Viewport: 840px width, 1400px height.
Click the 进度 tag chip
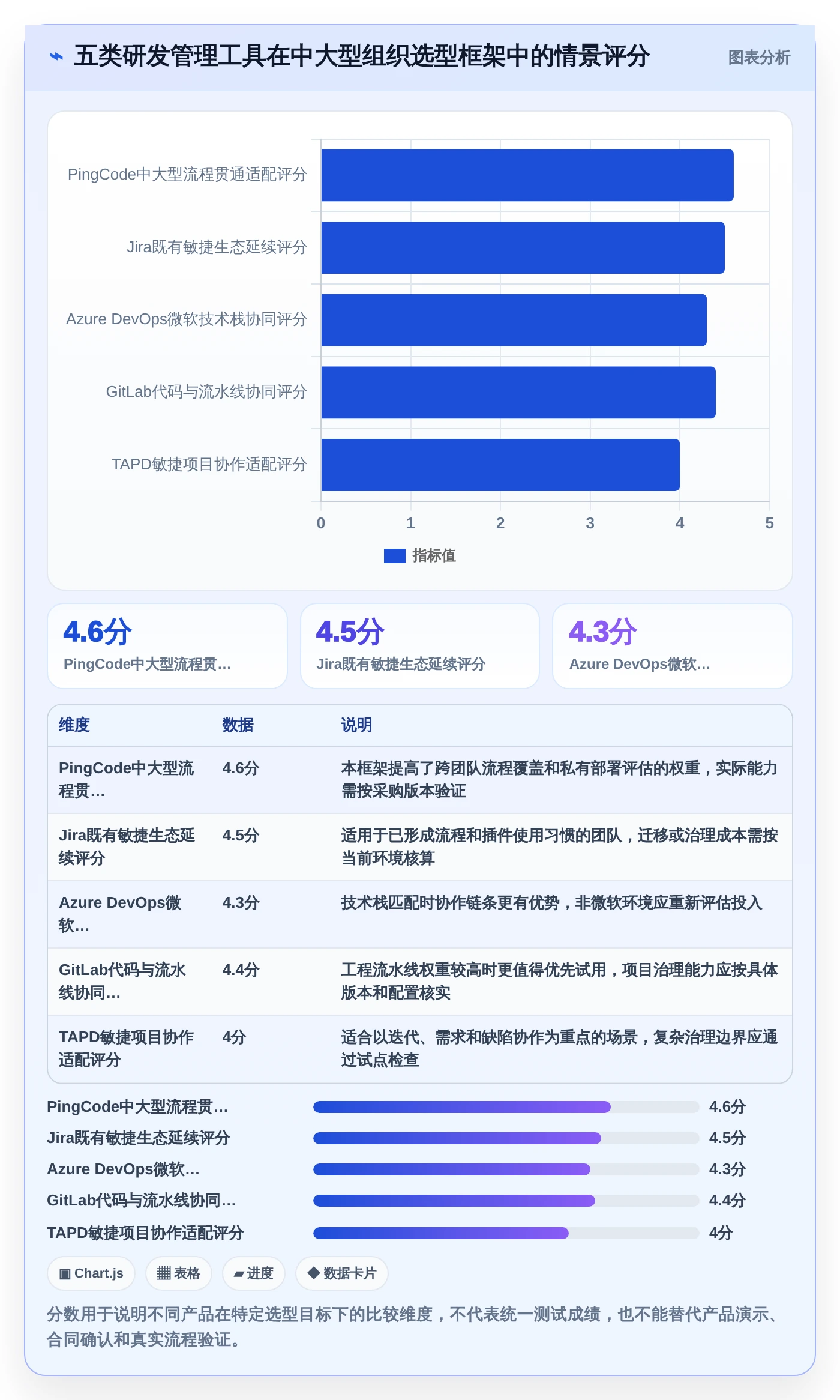click(254, 1273)
